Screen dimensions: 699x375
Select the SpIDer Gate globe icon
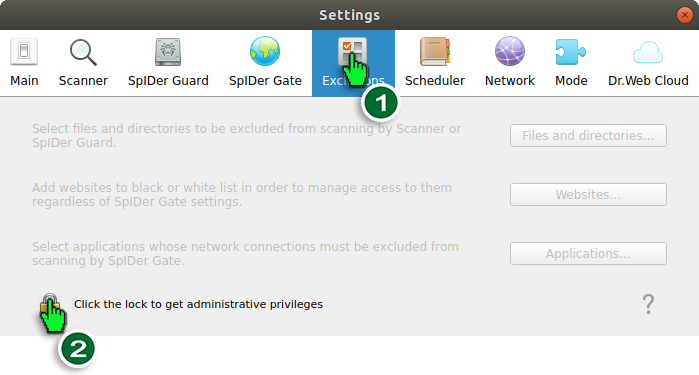[265, 51]
